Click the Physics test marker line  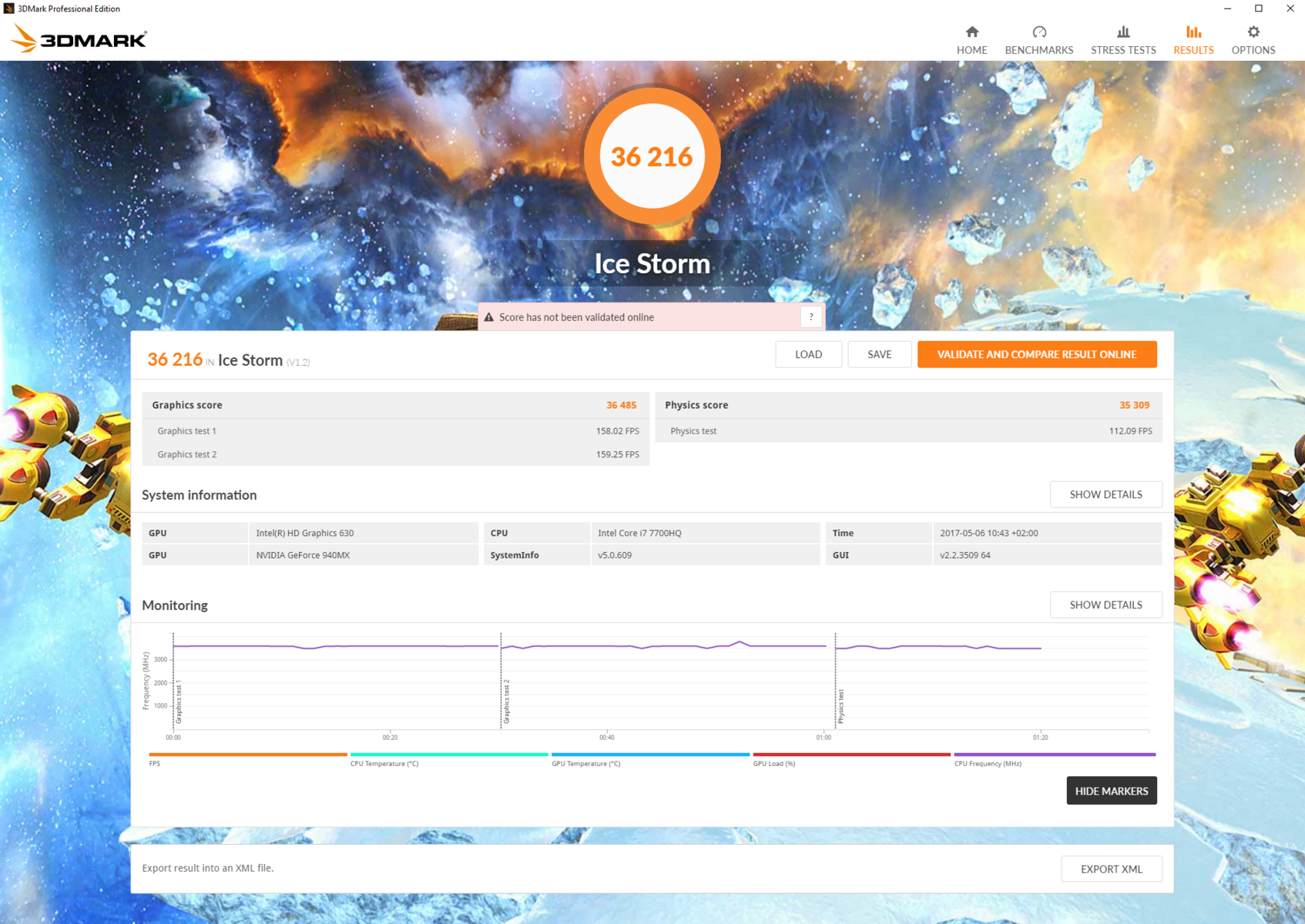coord(836,681)
